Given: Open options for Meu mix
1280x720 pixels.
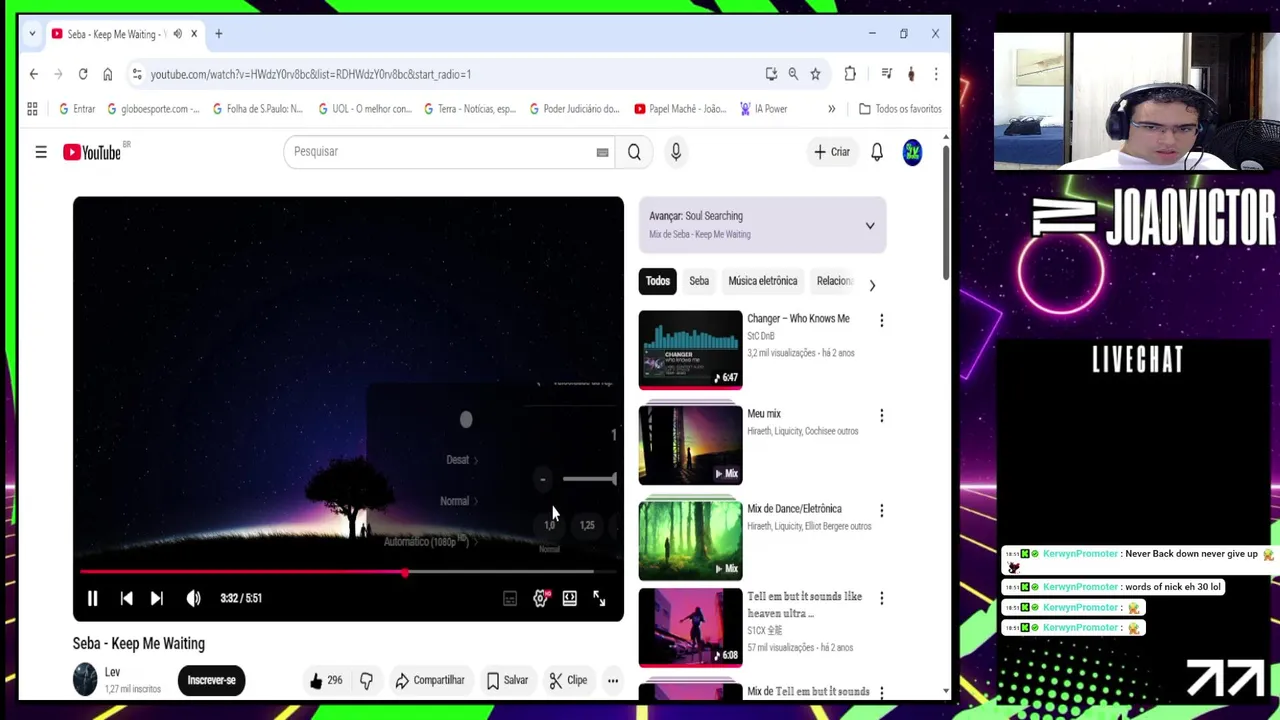Looking at the screenshot, I should tap(882, 416).
